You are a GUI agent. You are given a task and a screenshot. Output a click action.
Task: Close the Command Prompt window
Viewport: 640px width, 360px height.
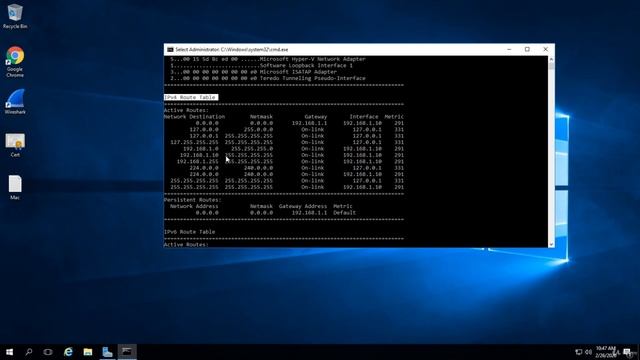(546, 49)
